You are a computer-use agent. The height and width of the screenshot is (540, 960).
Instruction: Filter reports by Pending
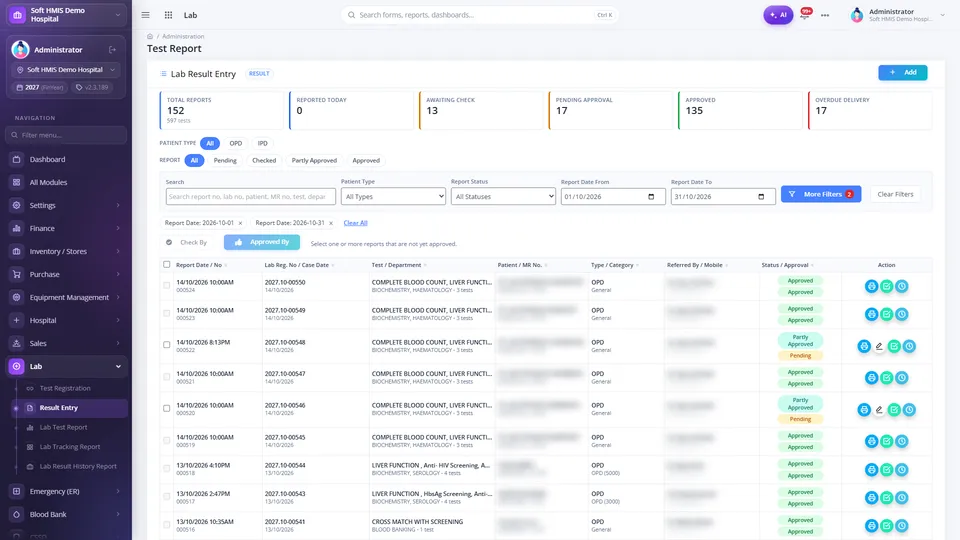(225, 160)
